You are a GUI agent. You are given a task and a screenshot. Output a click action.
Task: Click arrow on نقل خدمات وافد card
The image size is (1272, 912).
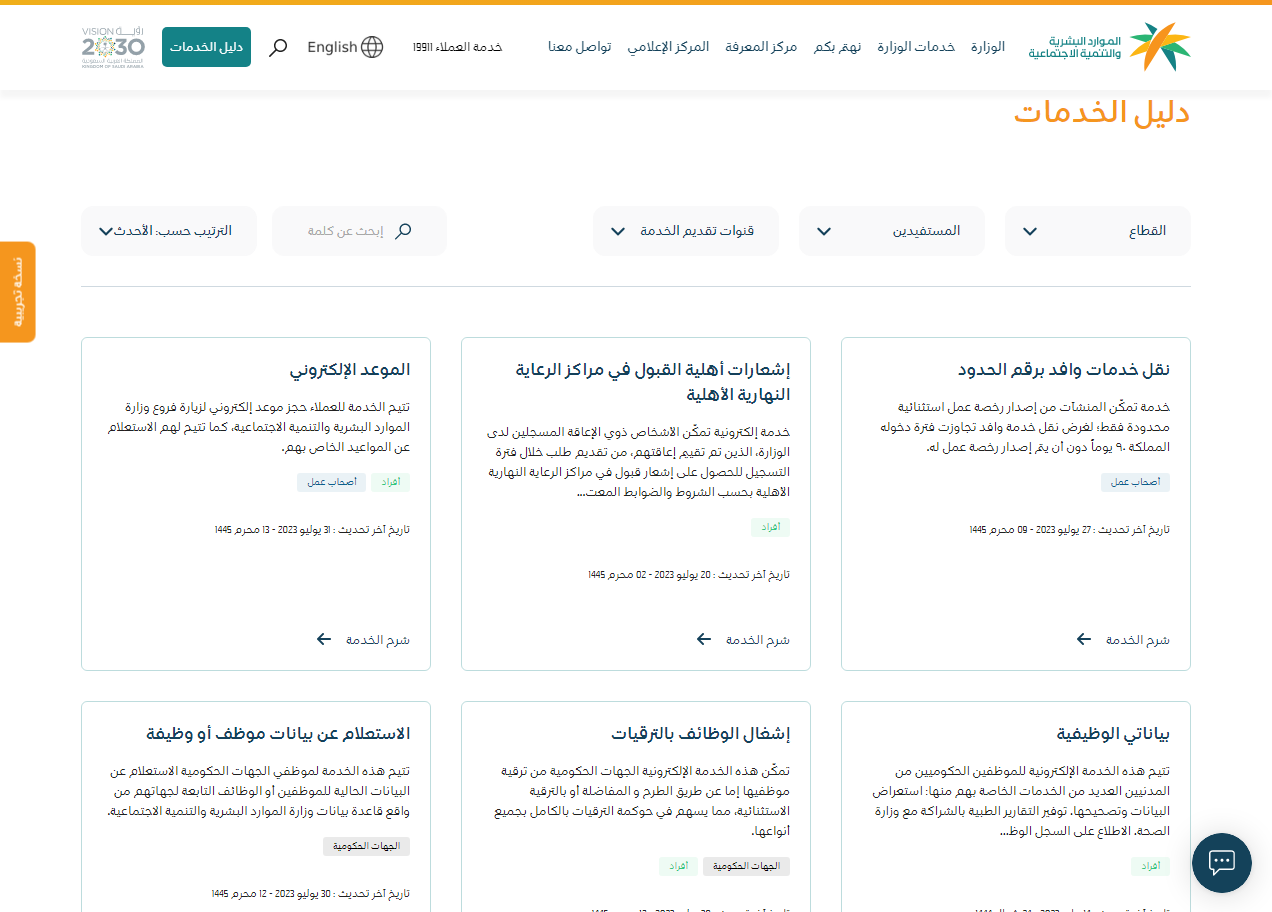pos(1084,639)
